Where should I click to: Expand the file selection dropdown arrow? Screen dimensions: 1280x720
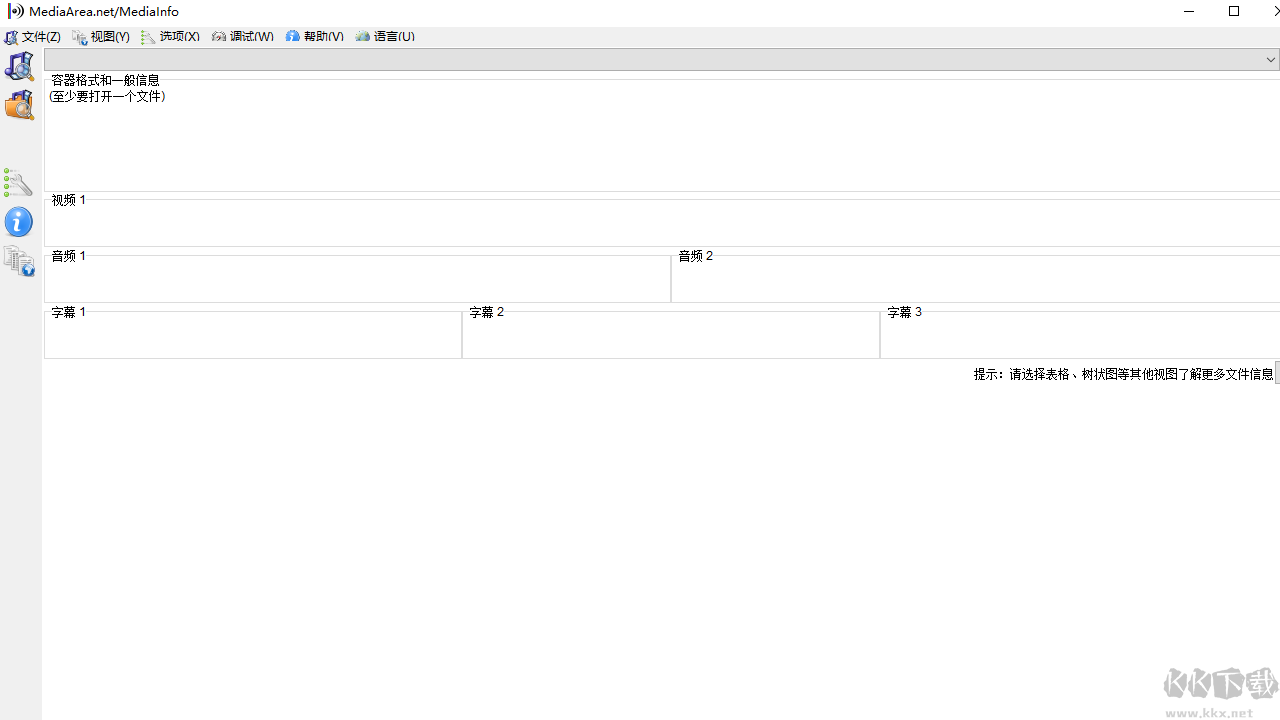pyautogui.click(x=1270, y=59)
